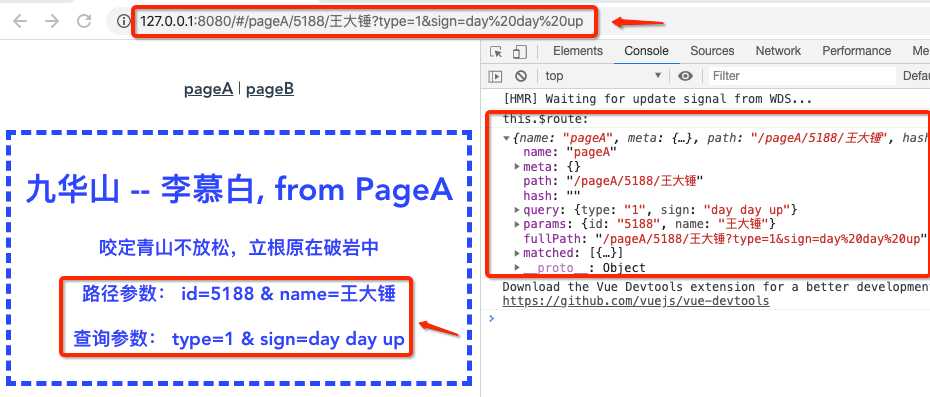Open the Network tab
Image resolution: width=930 pixels, height=397 pixels.
click(x=778, y=51)
